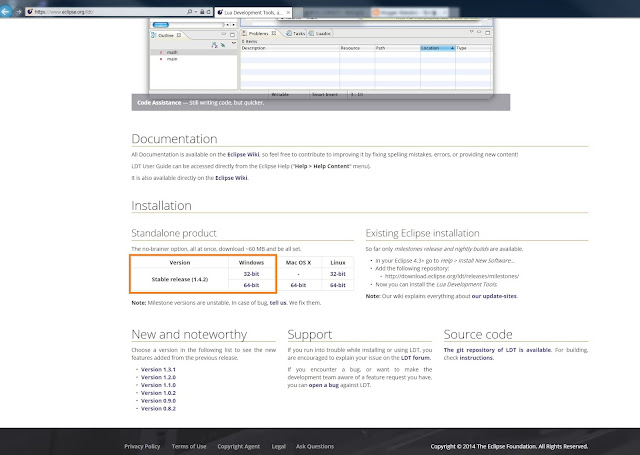Click the 'Help > Help Content' bold text
Screen dimensions: 640x455
[x=322, y=166]
